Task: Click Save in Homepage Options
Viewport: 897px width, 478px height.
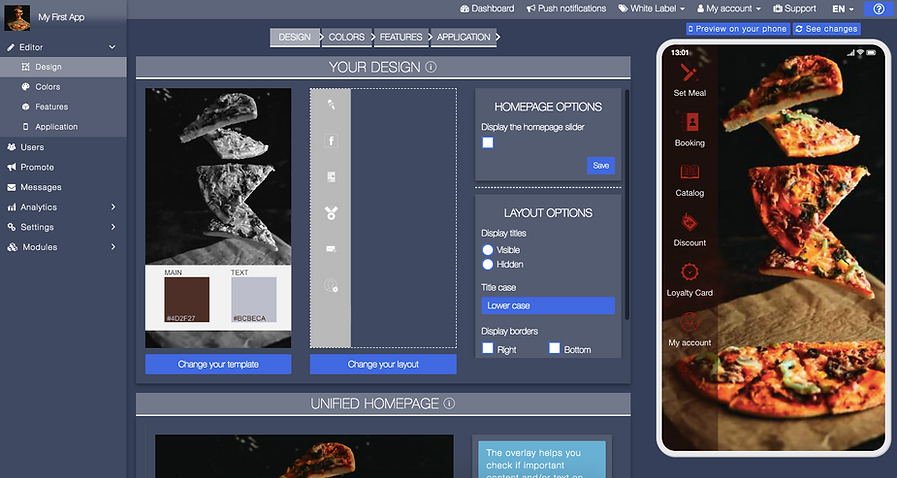Action: click(601, 165)
